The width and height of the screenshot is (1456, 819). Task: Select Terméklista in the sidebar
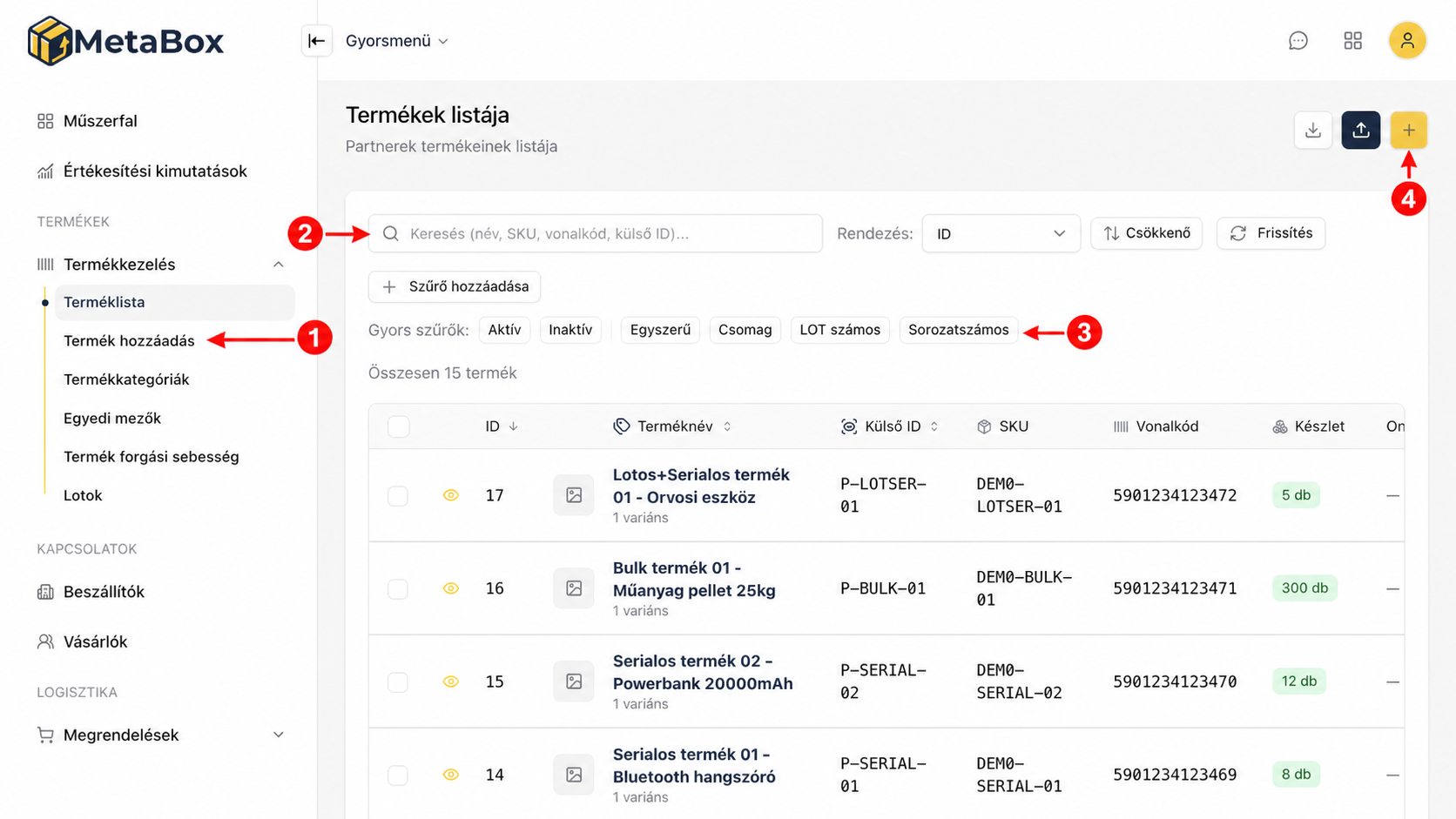click(x=174, y=302)
